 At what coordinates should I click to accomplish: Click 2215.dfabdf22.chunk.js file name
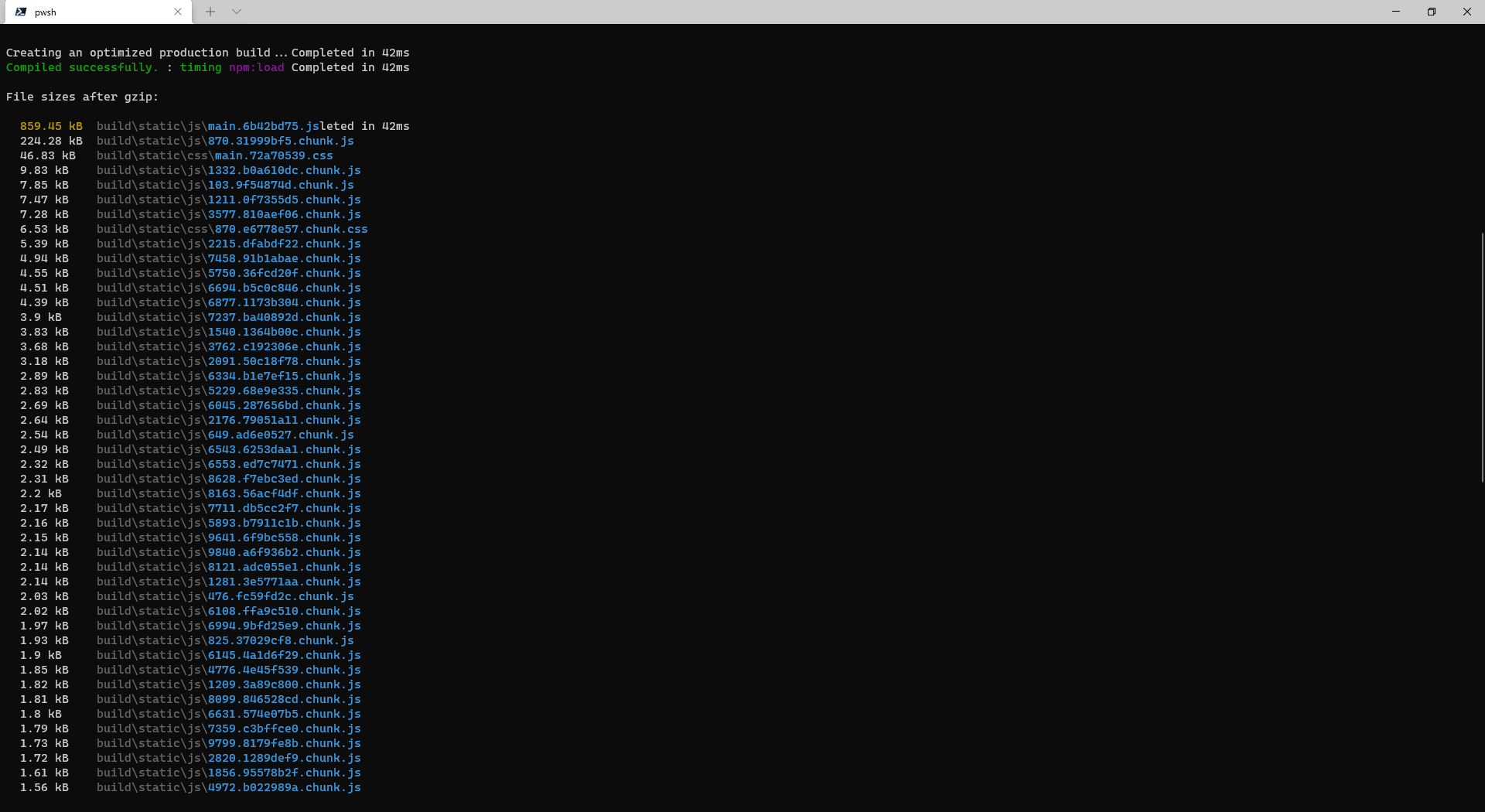(x=285, y=244)
